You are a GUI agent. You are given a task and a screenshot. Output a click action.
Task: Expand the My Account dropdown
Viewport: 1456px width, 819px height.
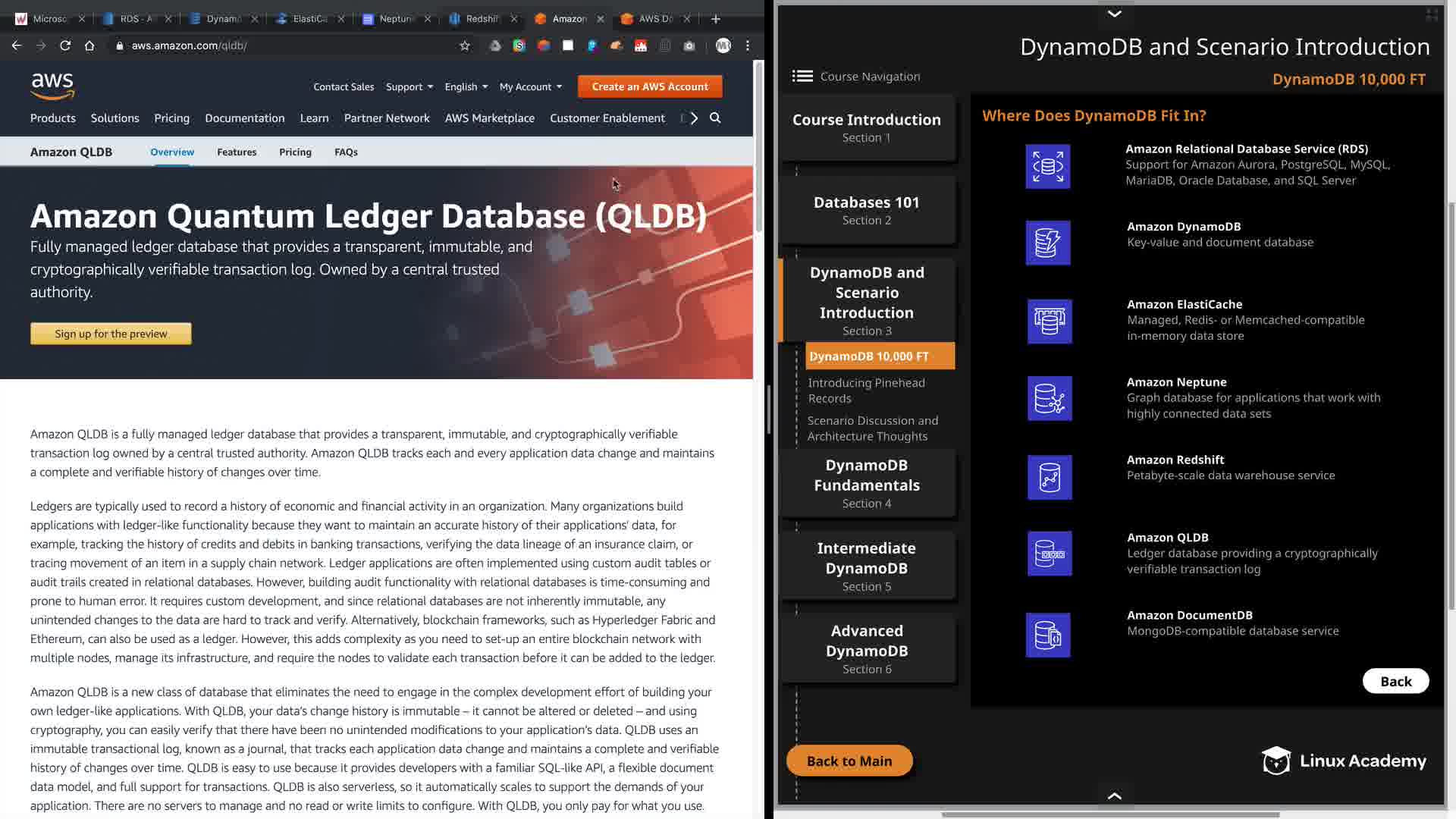pyautogui.click(x=531, y=86)
